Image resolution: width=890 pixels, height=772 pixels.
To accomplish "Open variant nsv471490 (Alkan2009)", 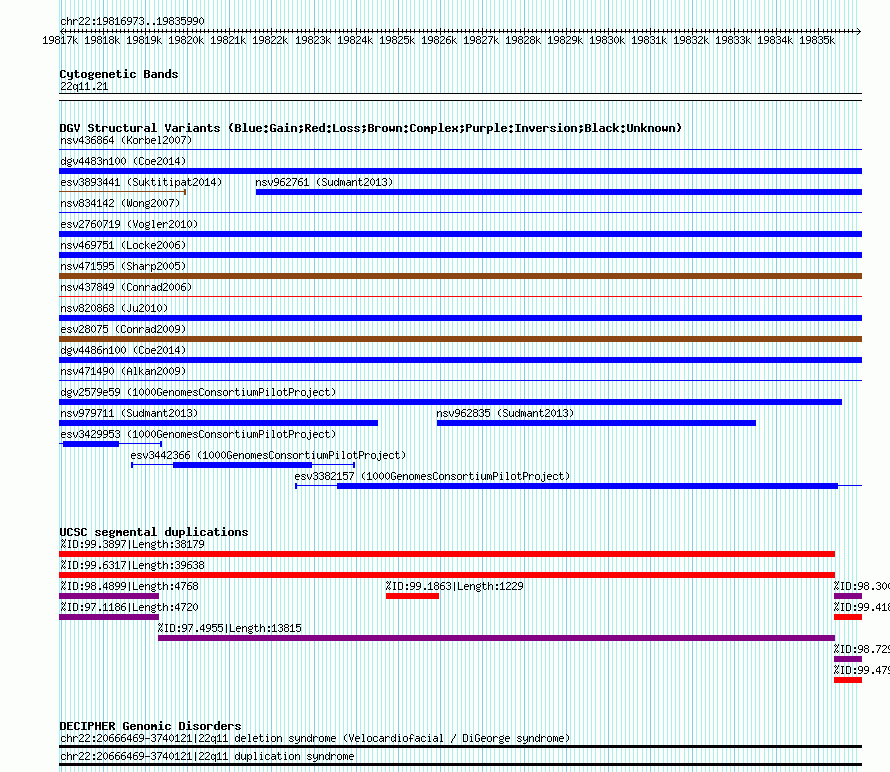I will tap(123, 371).
